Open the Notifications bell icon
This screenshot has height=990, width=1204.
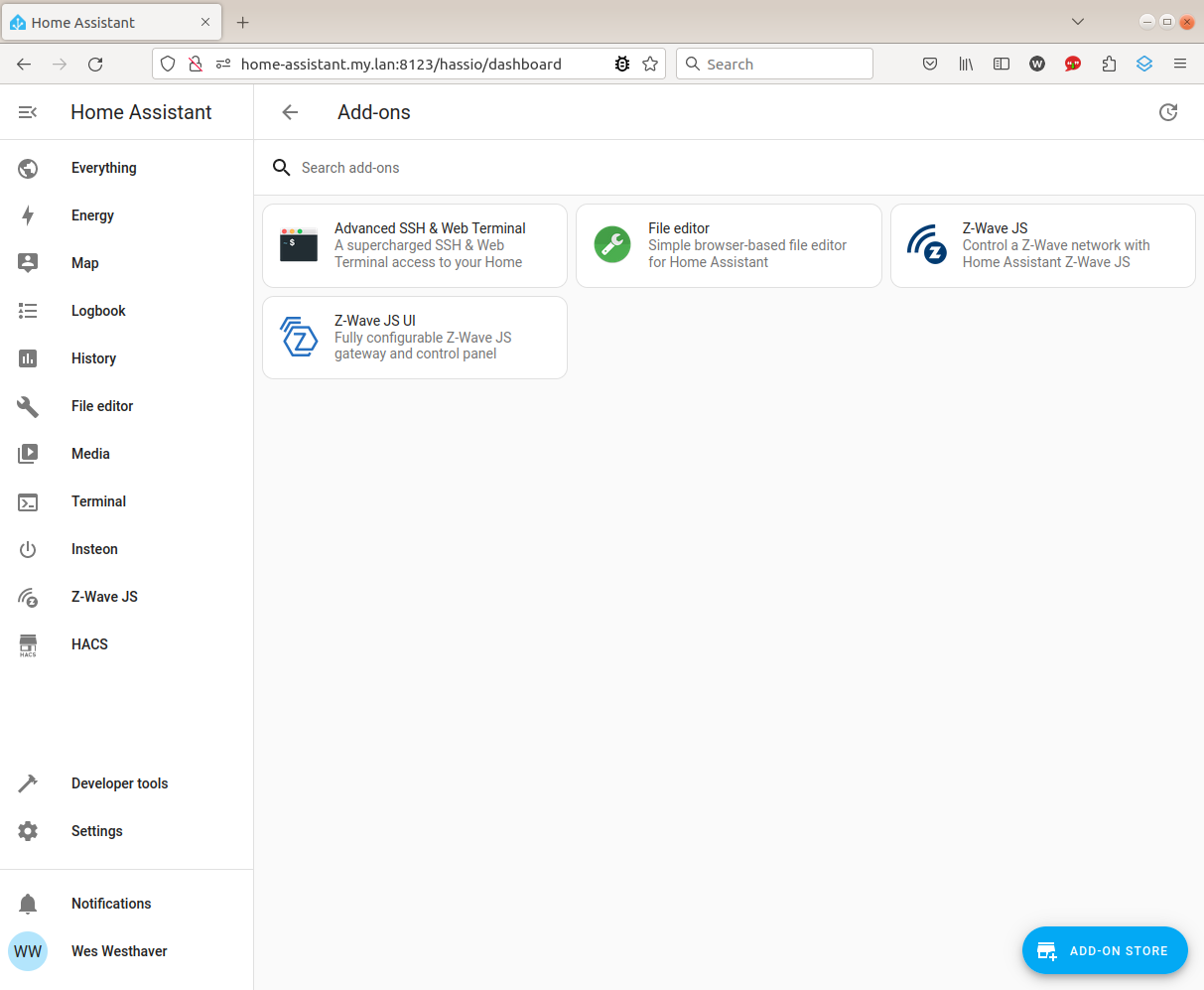point(28,904)
